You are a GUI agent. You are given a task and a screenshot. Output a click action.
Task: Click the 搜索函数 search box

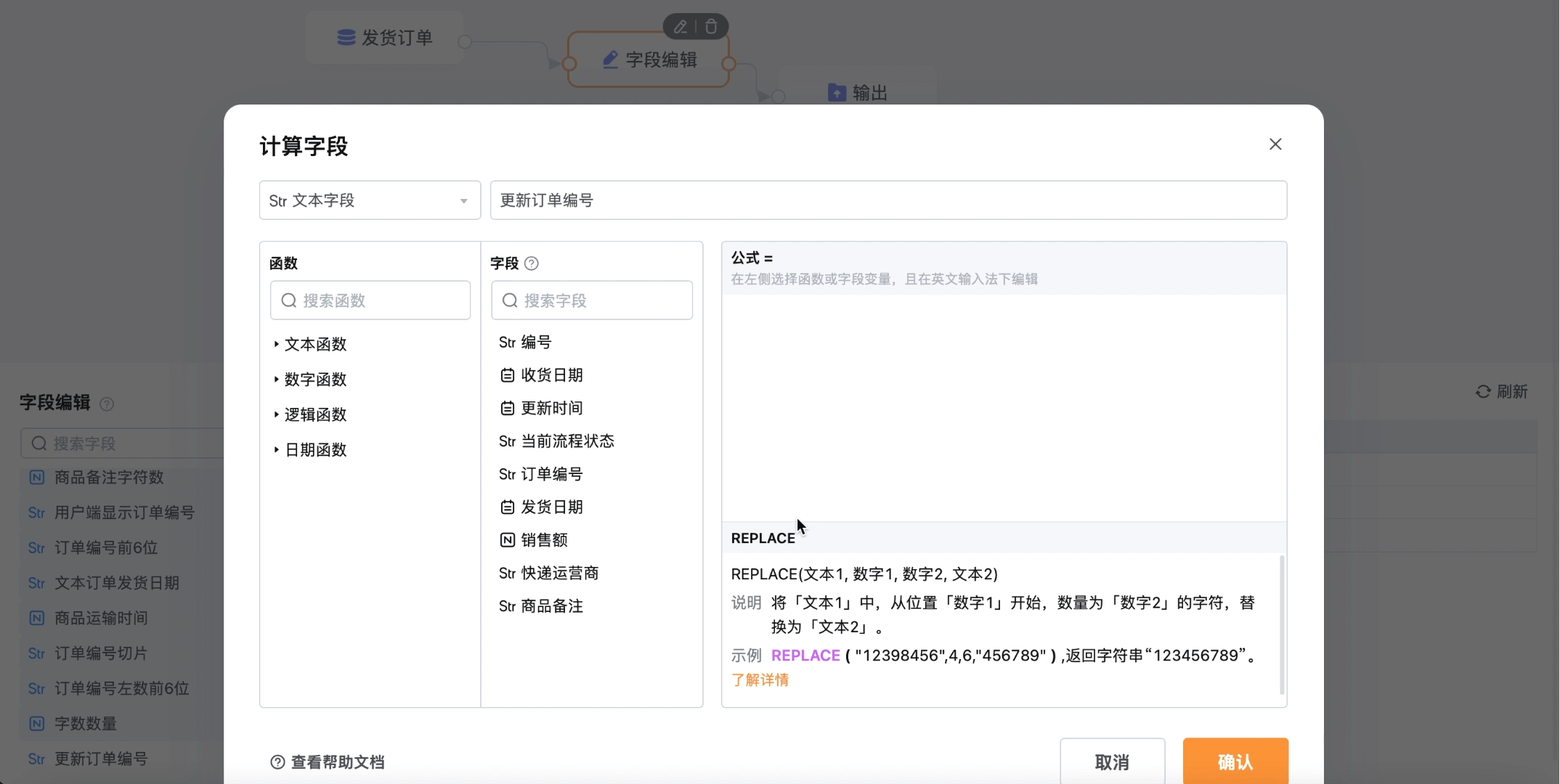pos(370,301)
